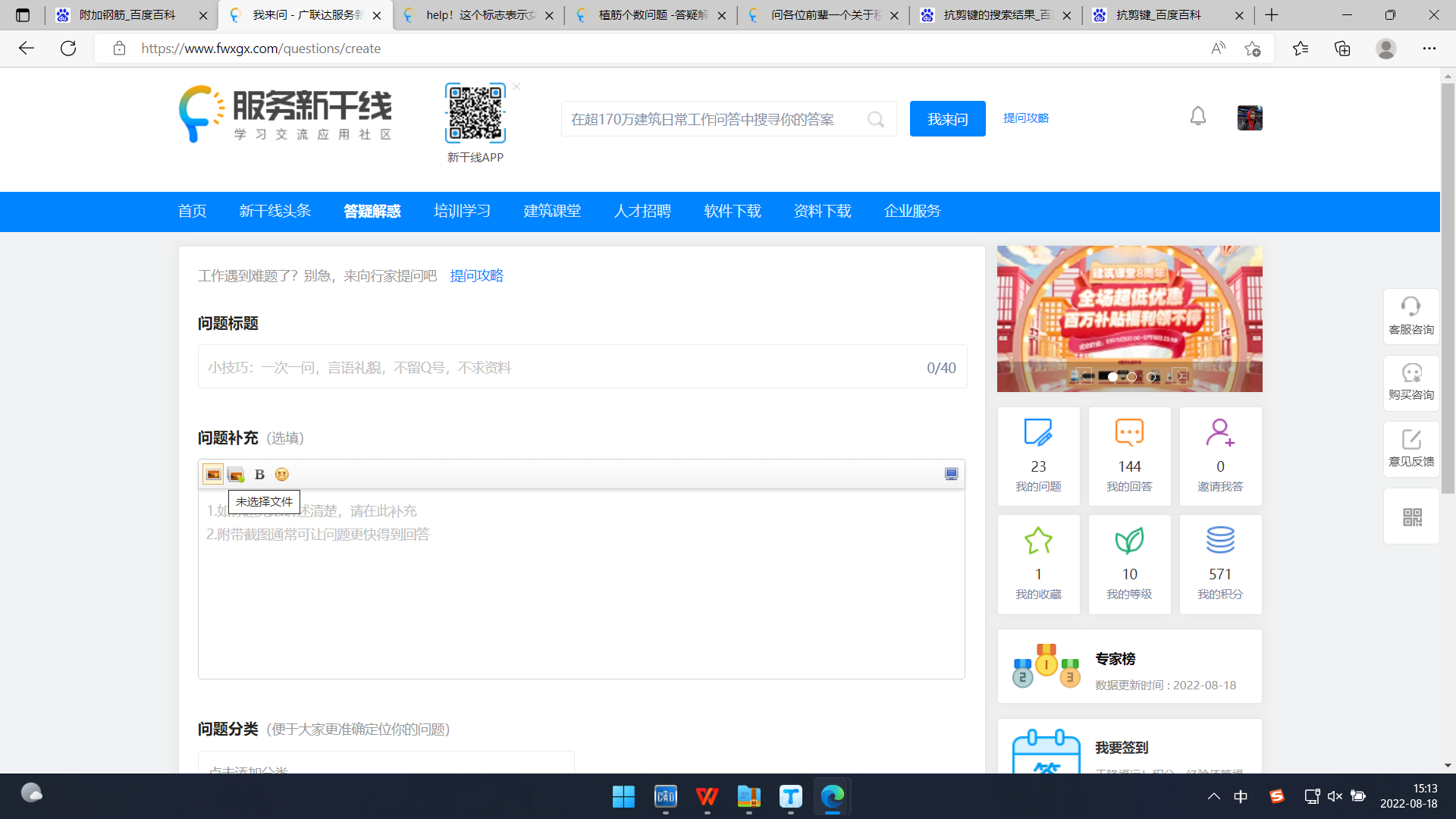Open browser settings ellipsis menu
Screen dimensions: 1456x819
point(1429,49)
